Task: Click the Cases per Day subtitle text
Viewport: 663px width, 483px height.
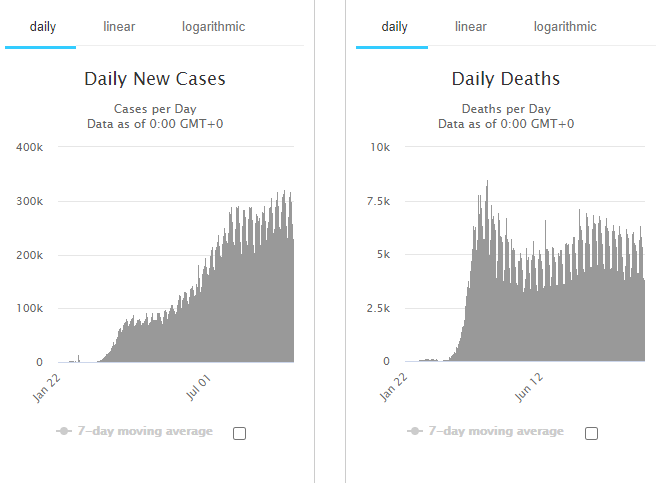Action: 155,108
